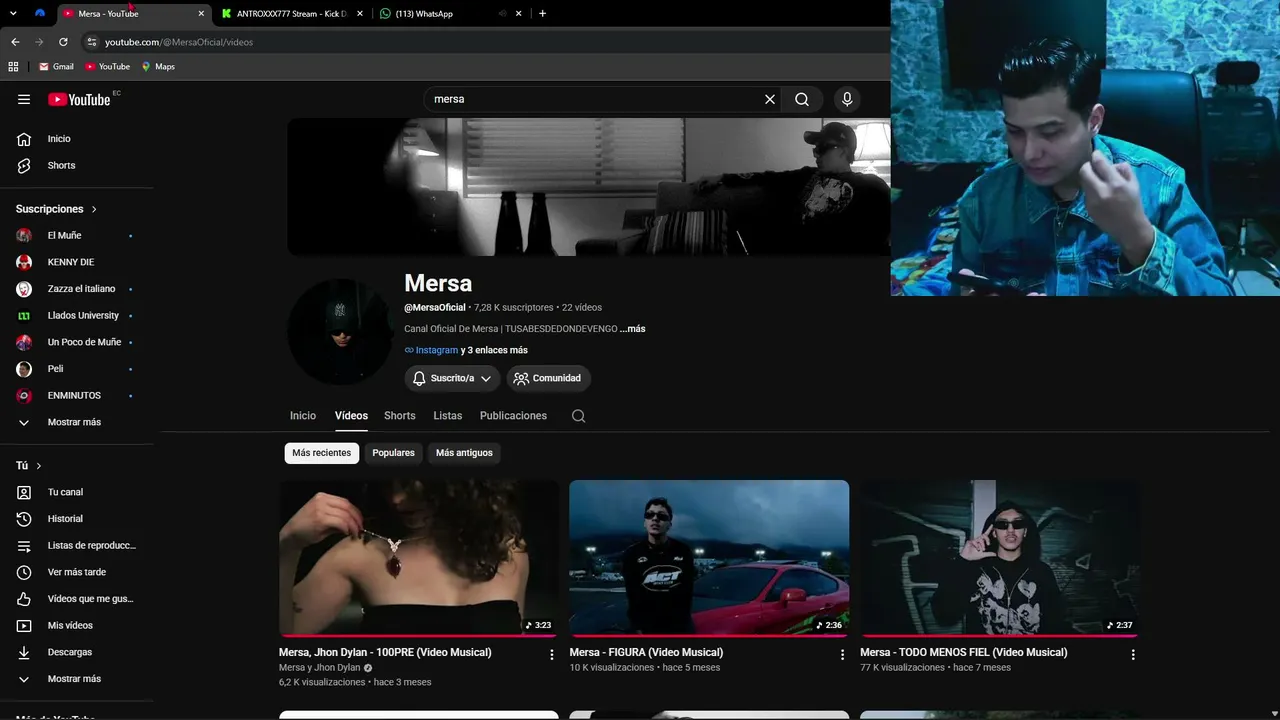The width and height of the screenshot is (1280, 720).
Task: Open Videos que me gustan playlist
Action: point(77,599)
